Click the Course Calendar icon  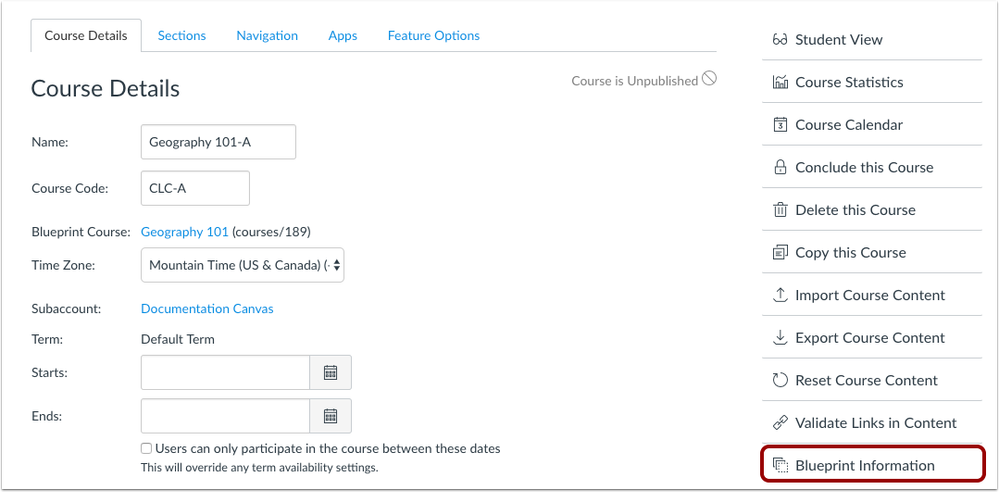tap(780, 125)
